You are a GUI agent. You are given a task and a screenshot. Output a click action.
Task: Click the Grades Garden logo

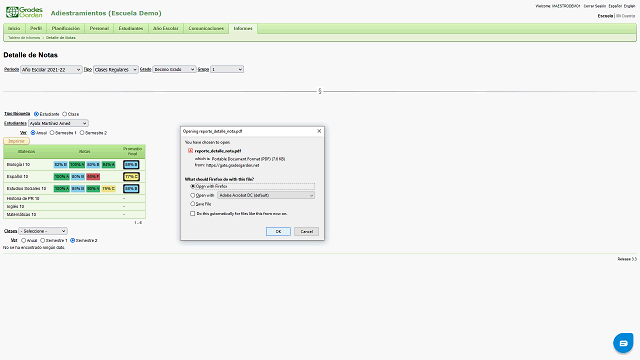(x=24, y=12)
